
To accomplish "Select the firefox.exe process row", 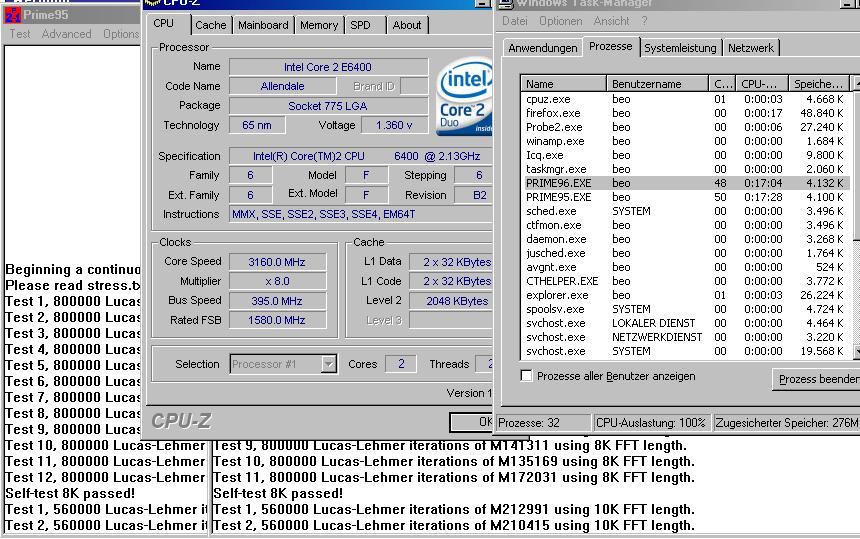I will point(685,113).
